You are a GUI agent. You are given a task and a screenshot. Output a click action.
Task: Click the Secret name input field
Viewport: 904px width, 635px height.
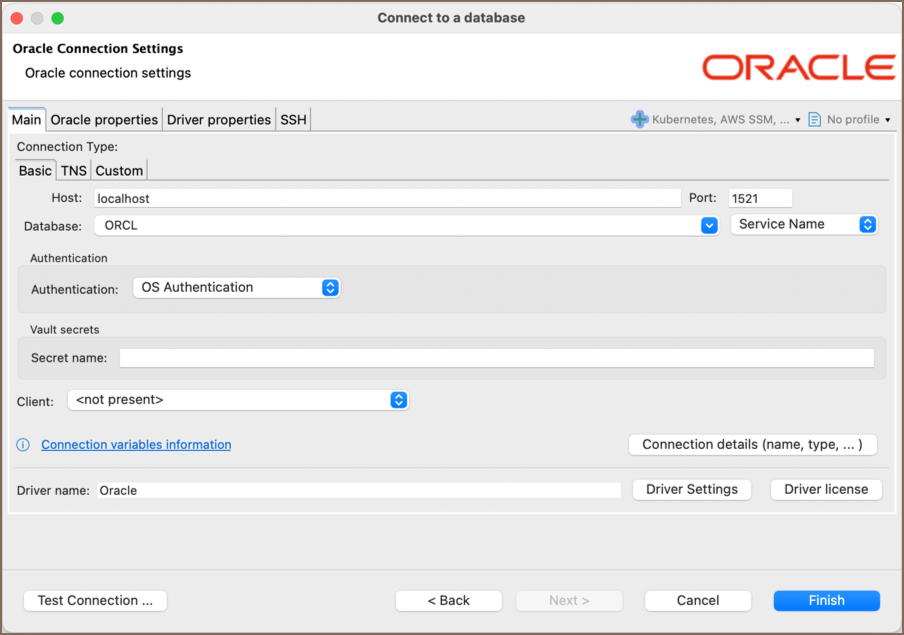pyautogui.click(x=497, y=358)
